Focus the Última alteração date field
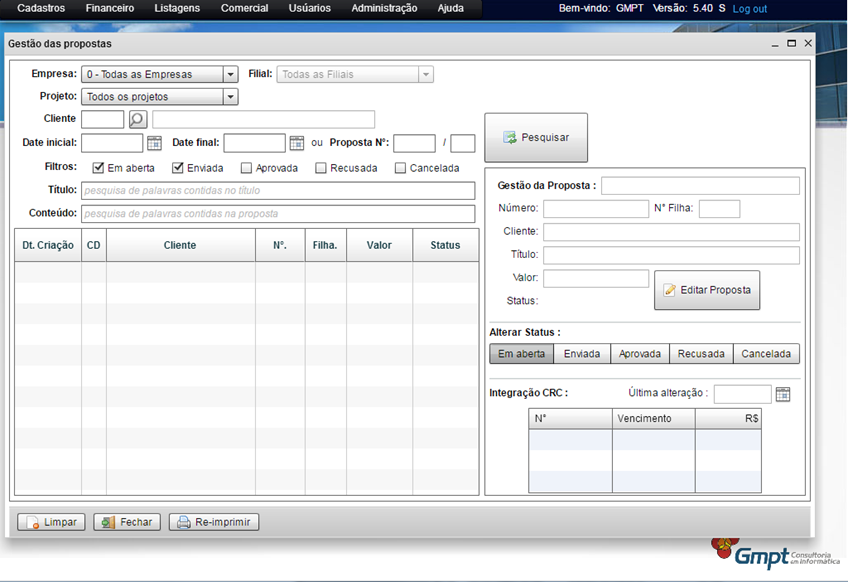Image resolution: width=848 pixels, height=582 pixels. point(743,394)
